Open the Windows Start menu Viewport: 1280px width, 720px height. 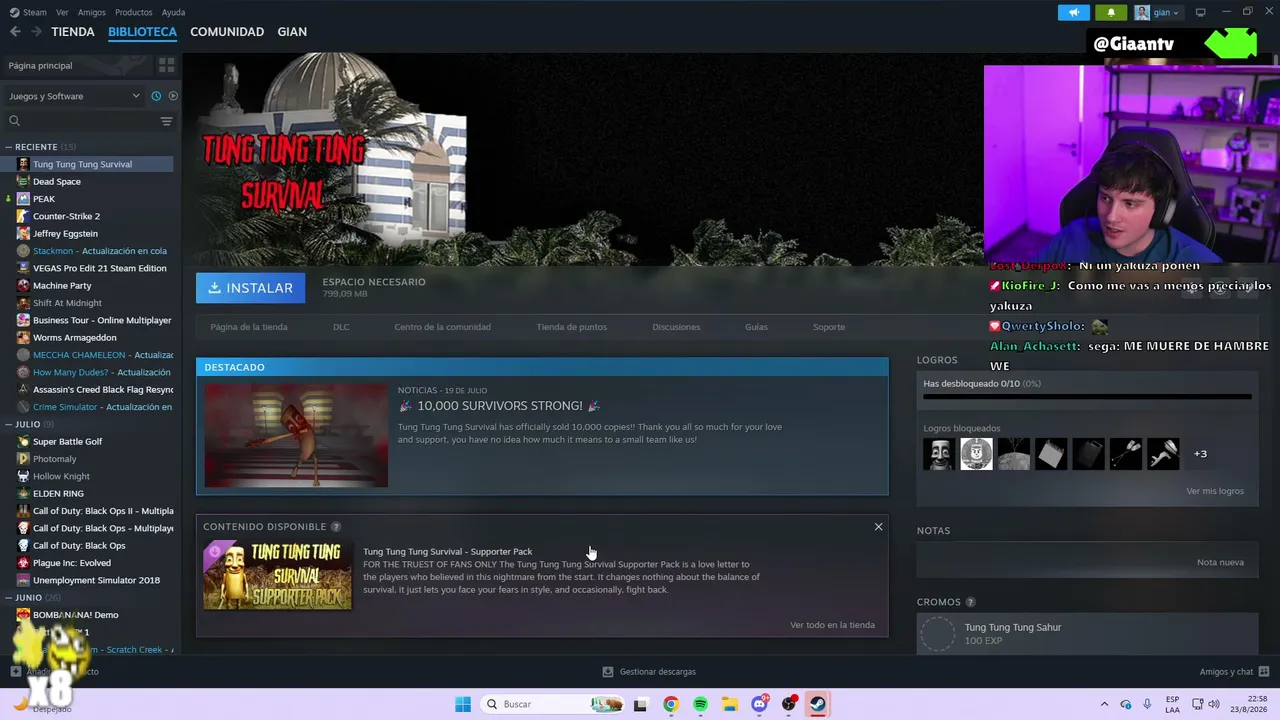[463, 704]
